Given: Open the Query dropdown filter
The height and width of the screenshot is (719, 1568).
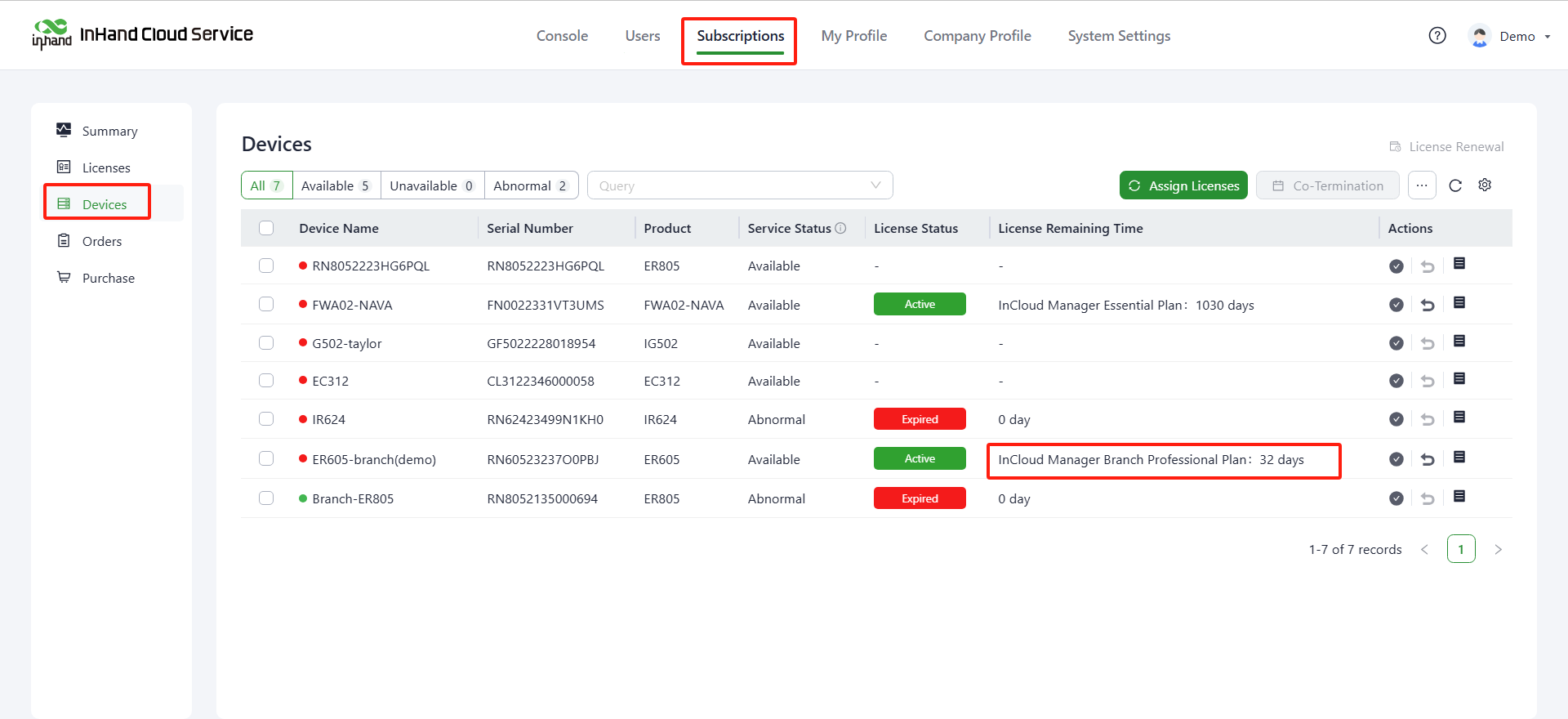Looking at the screenshot, I should point(739,185).
